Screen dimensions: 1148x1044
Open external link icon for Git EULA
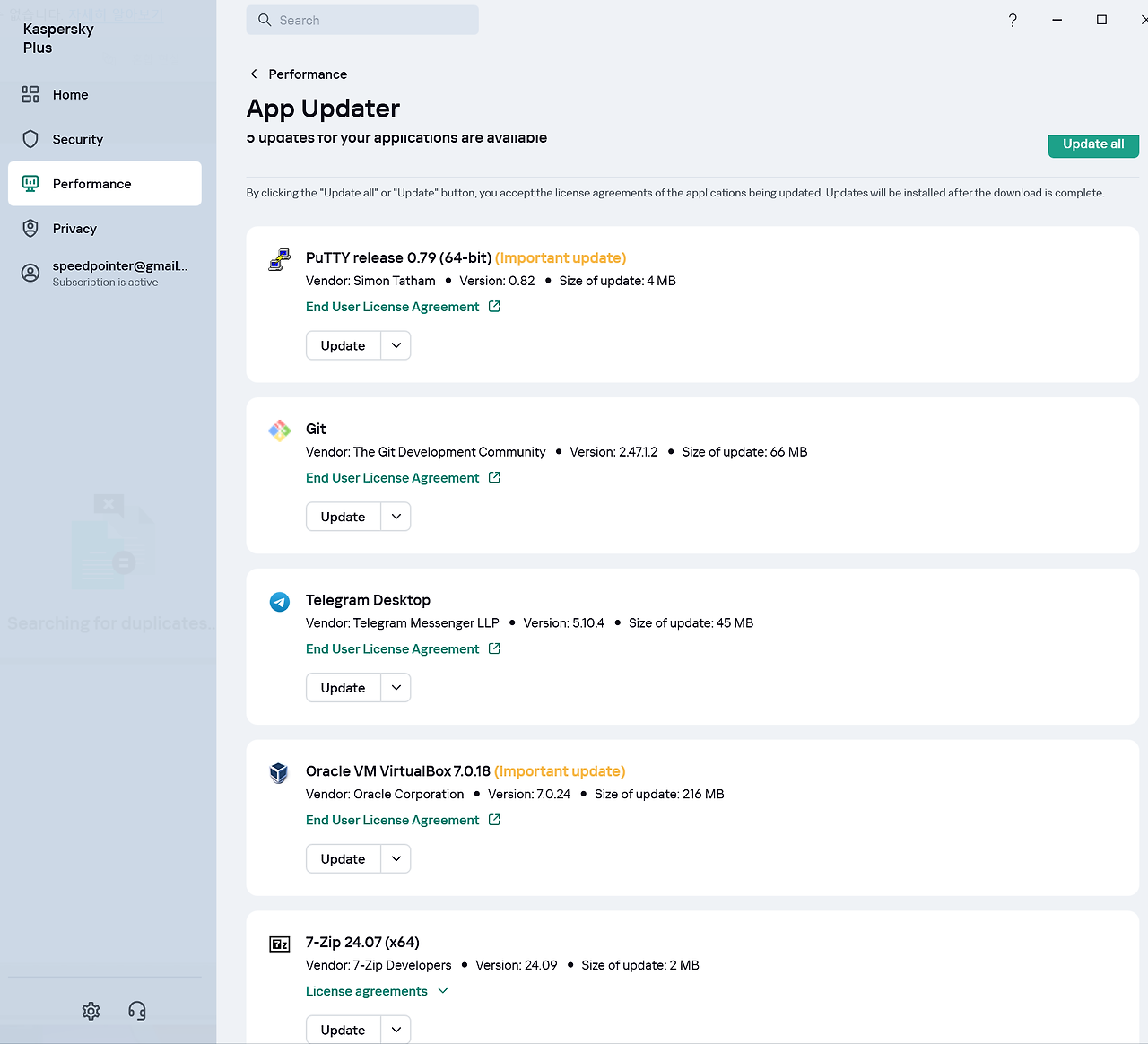pos(494,478)
